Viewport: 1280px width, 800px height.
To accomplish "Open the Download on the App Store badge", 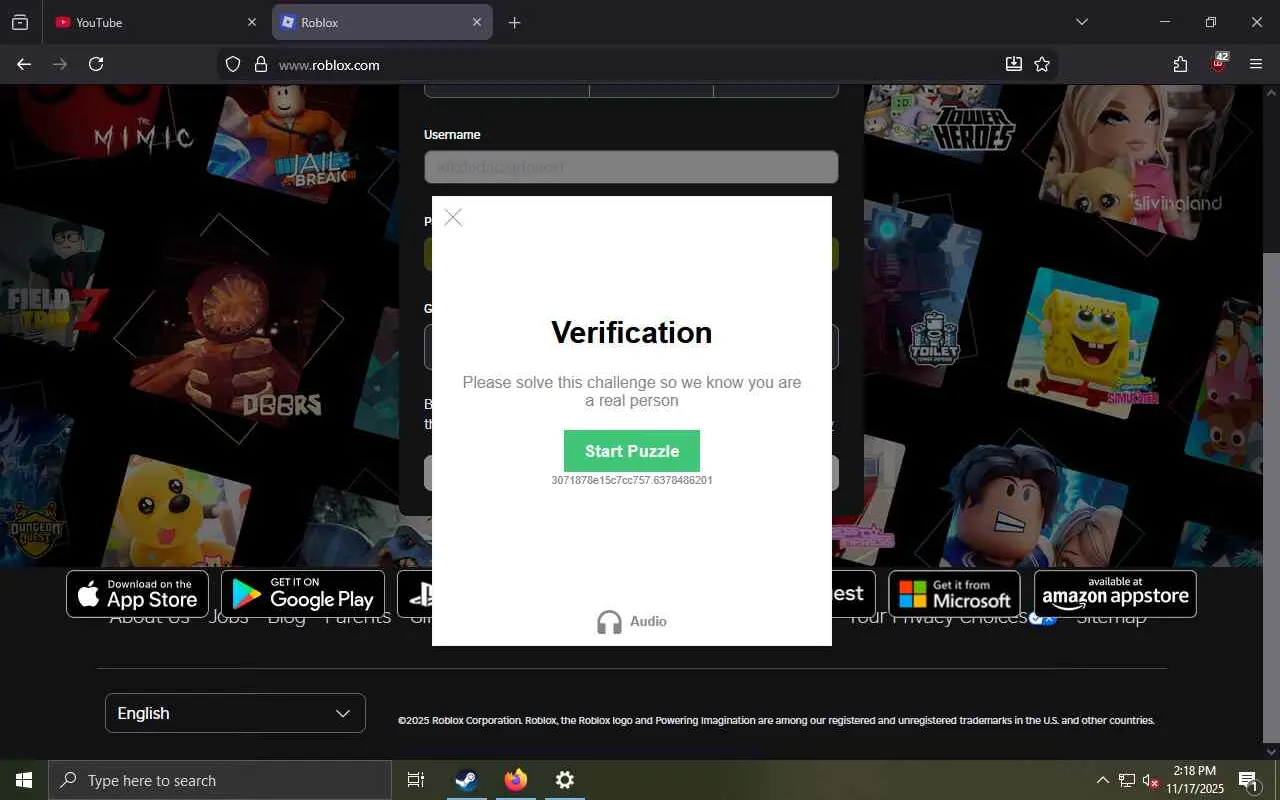I will tap(137, 594).
